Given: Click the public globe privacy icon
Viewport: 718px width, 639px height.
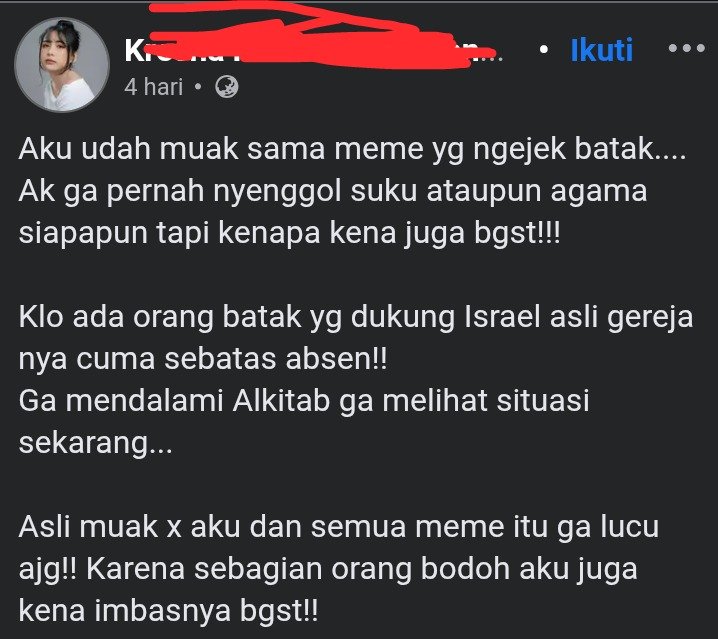Looking at the screenshot, I should pyautogui.click(x=227, y=87).
